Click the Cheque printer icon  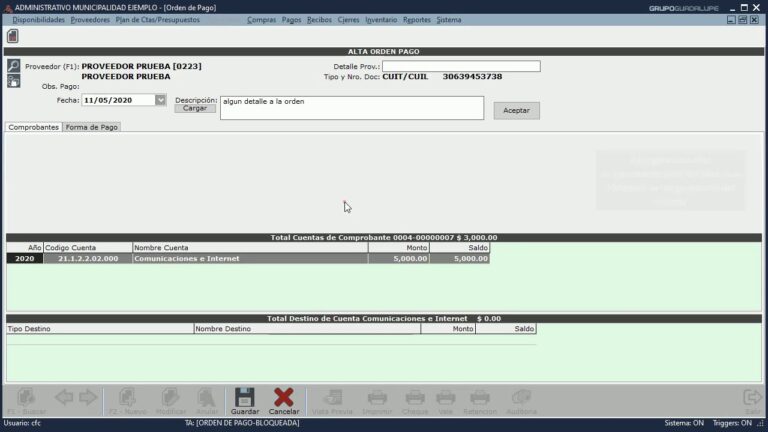(x=415, y=397)
